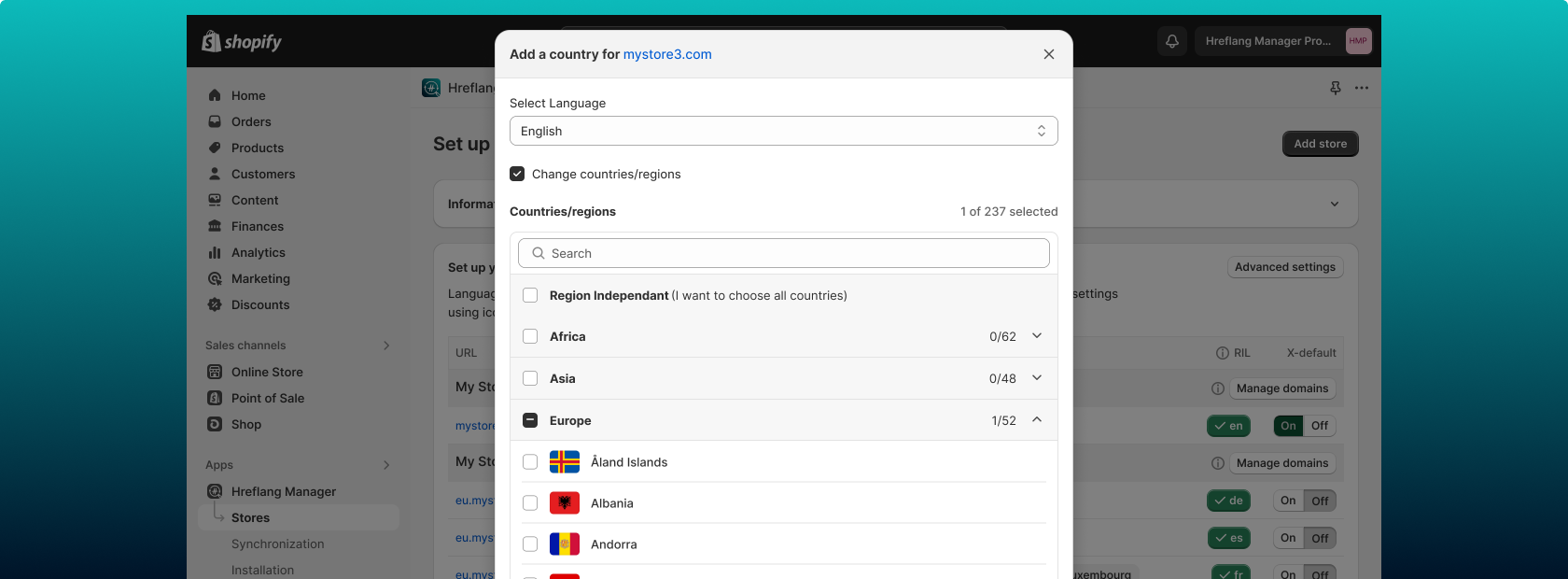Collapse the Europe countries list
This screenshot has width=1568, height=579.
point(1036,420)
